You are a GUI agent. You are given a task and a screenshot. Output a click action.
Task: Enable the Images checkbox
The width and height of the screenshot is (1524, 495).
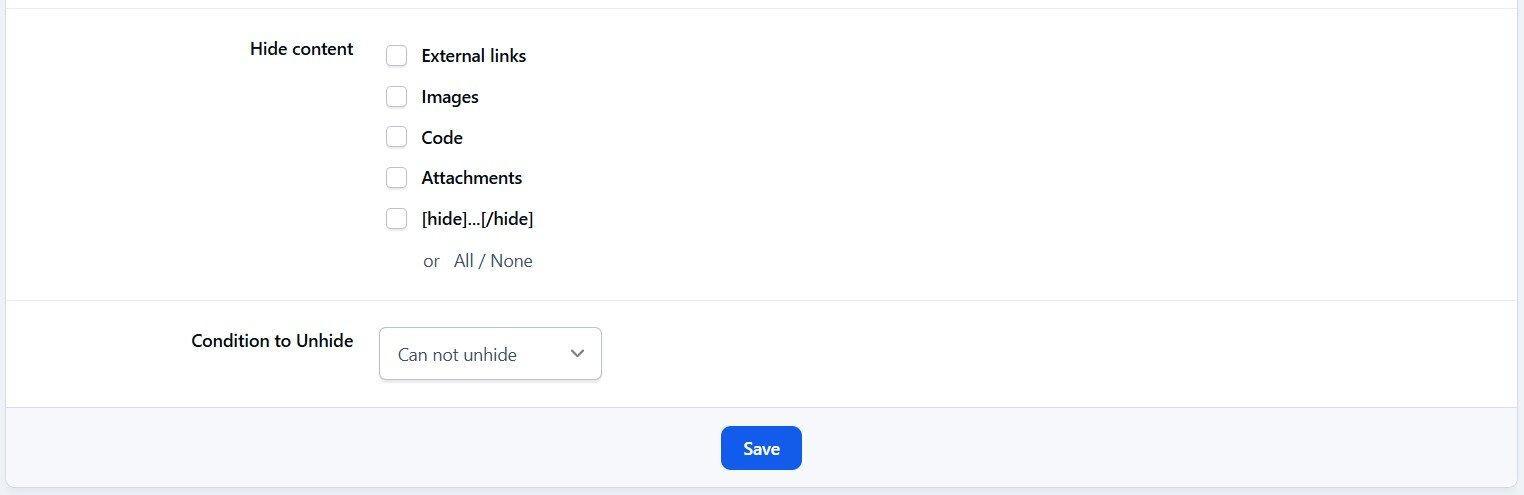tap(397, 97)
